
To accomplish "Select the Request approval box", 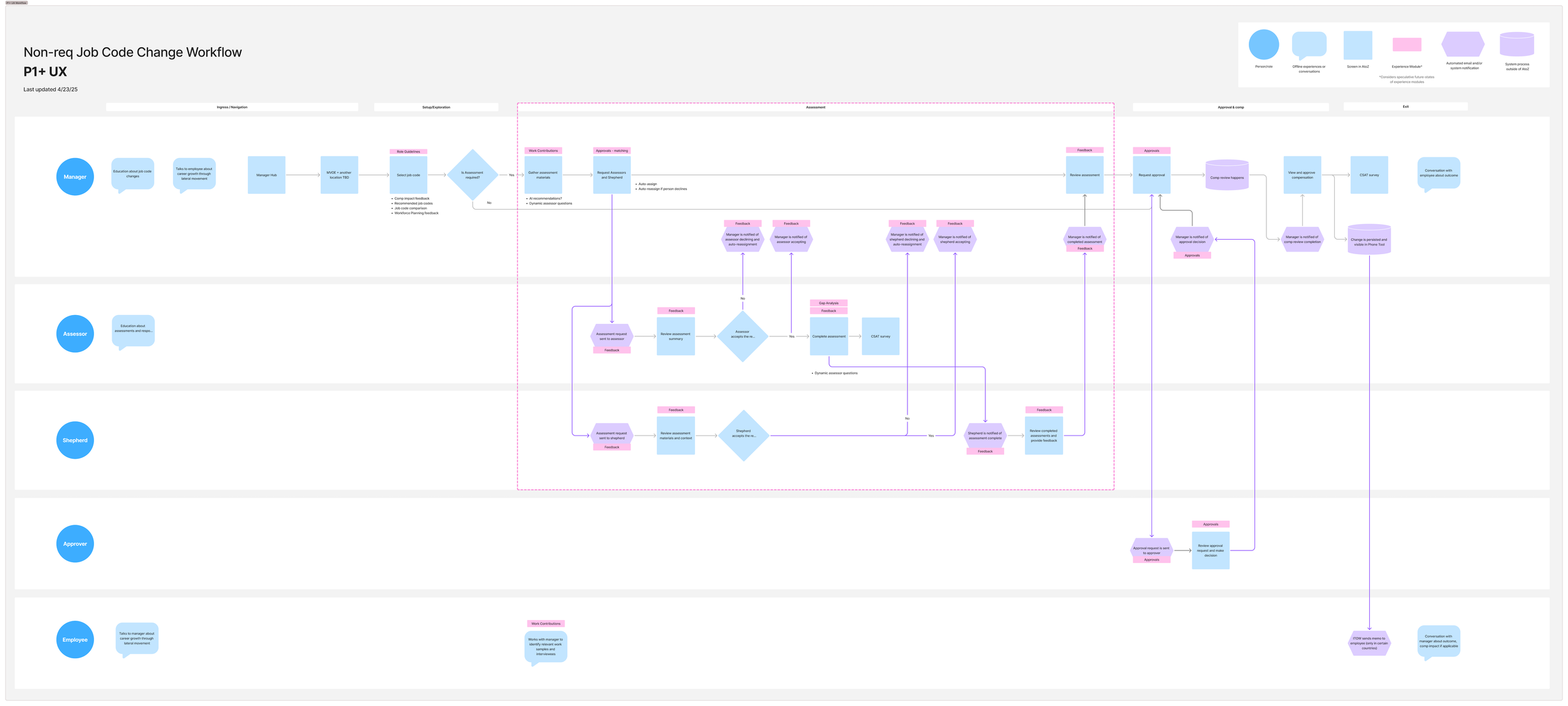I will [1152, 175].
